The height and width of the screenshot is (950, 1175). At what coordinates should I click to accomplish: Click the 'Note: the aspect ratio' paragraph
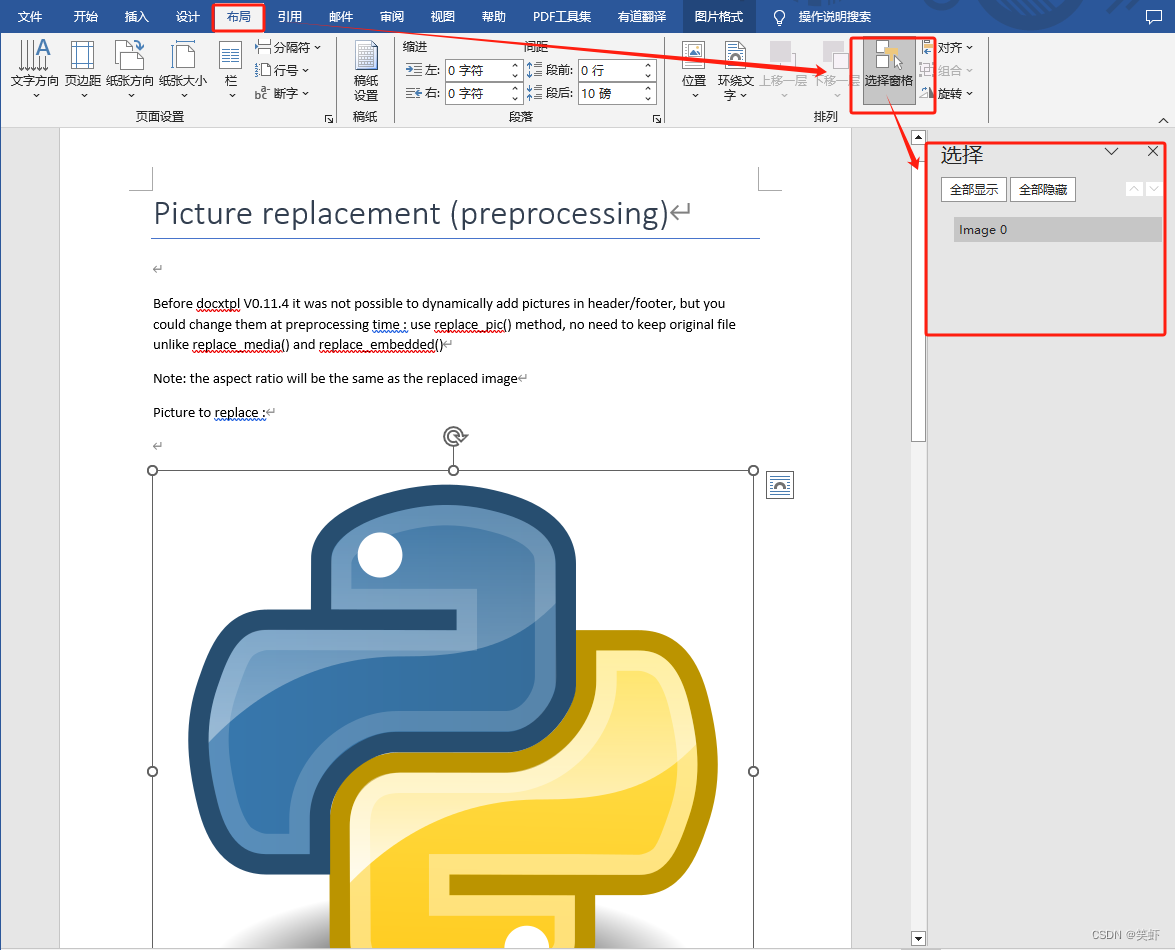point(335,378)
